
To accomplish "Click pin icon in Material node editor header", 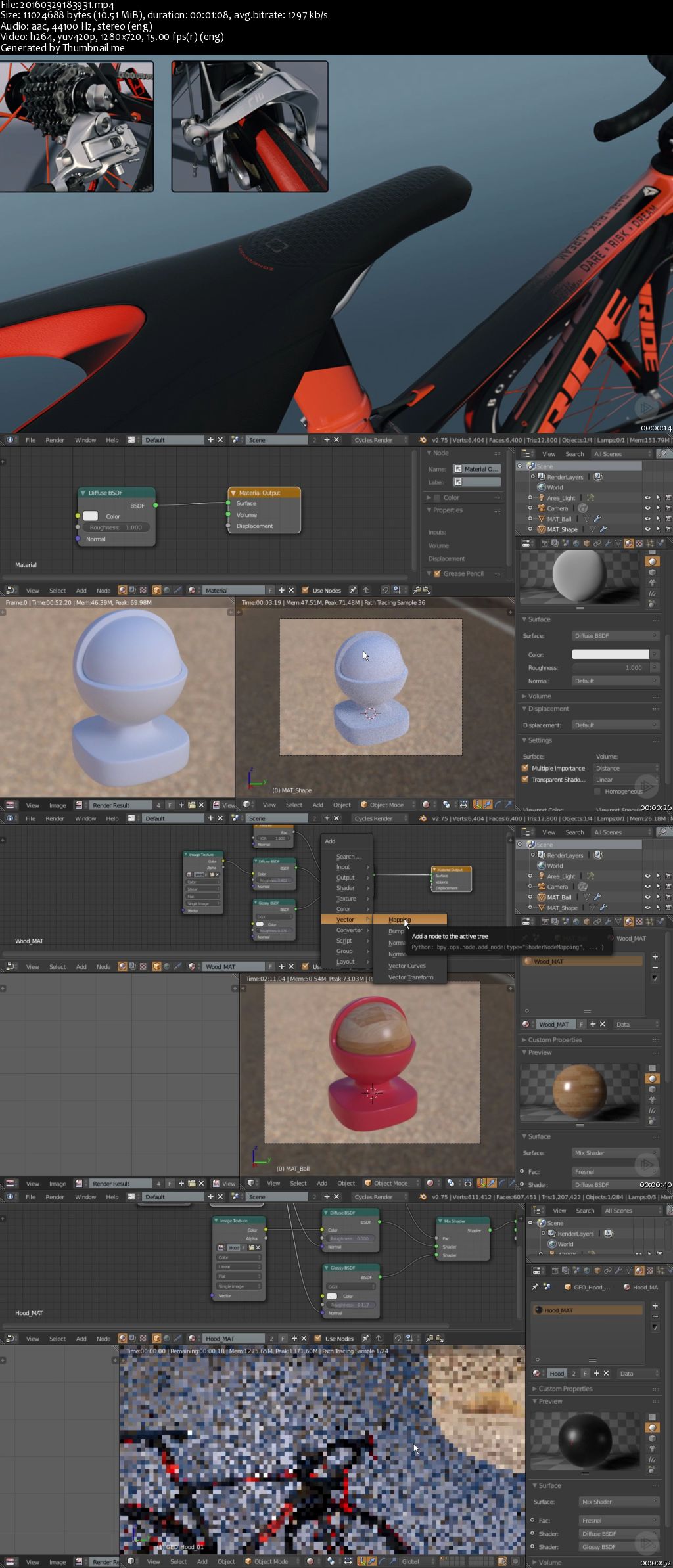I will [354, 590].
